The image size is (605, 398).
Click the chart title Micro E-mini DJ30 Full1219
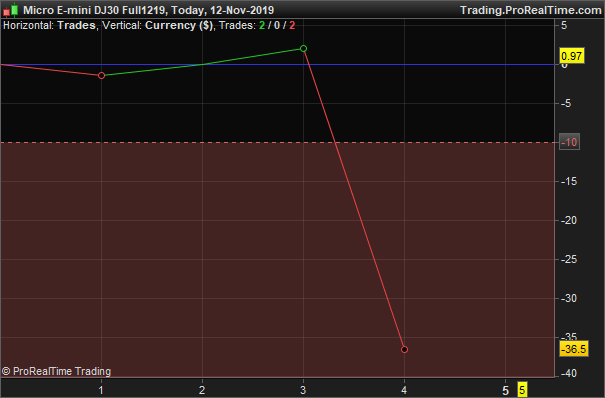tap(95, 10)
